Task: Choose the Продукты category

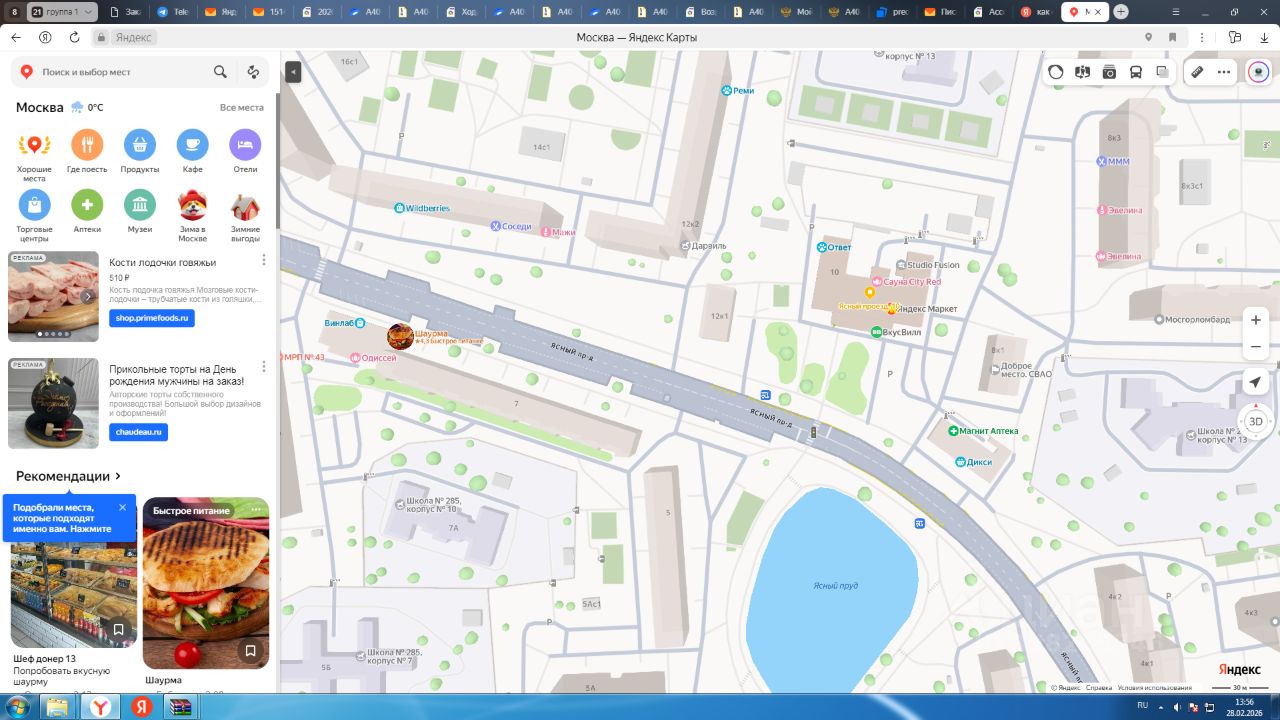Action: pos(140,151)
